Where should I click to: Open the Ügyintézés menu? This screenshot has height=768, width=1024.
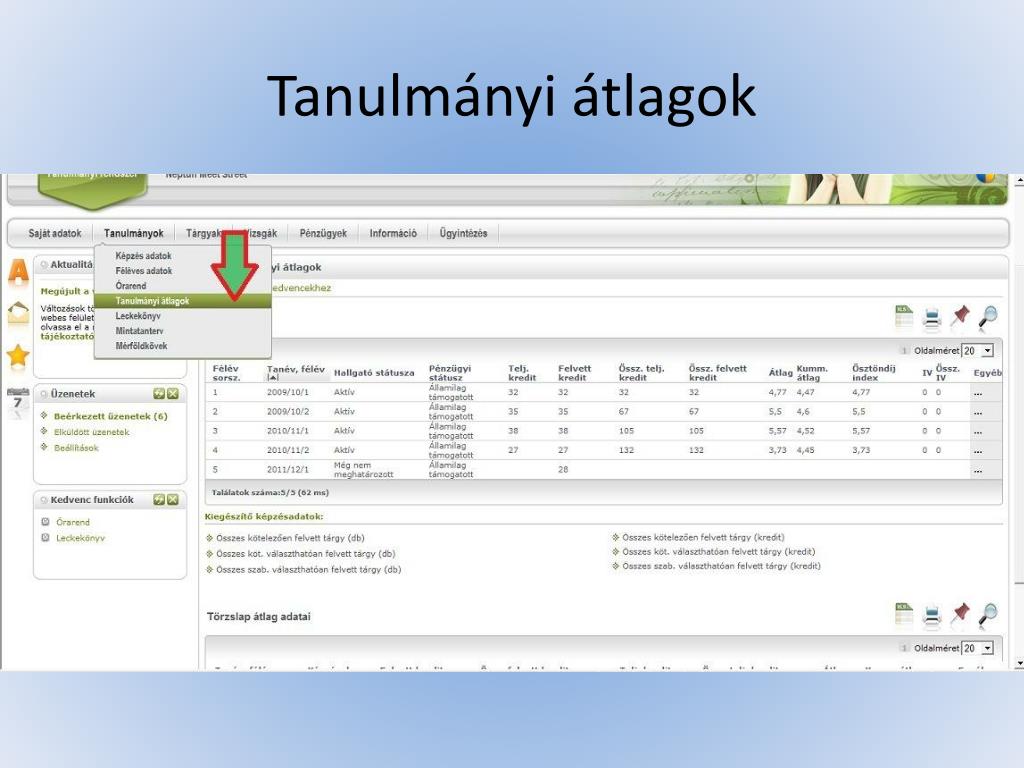pos(463,233)
